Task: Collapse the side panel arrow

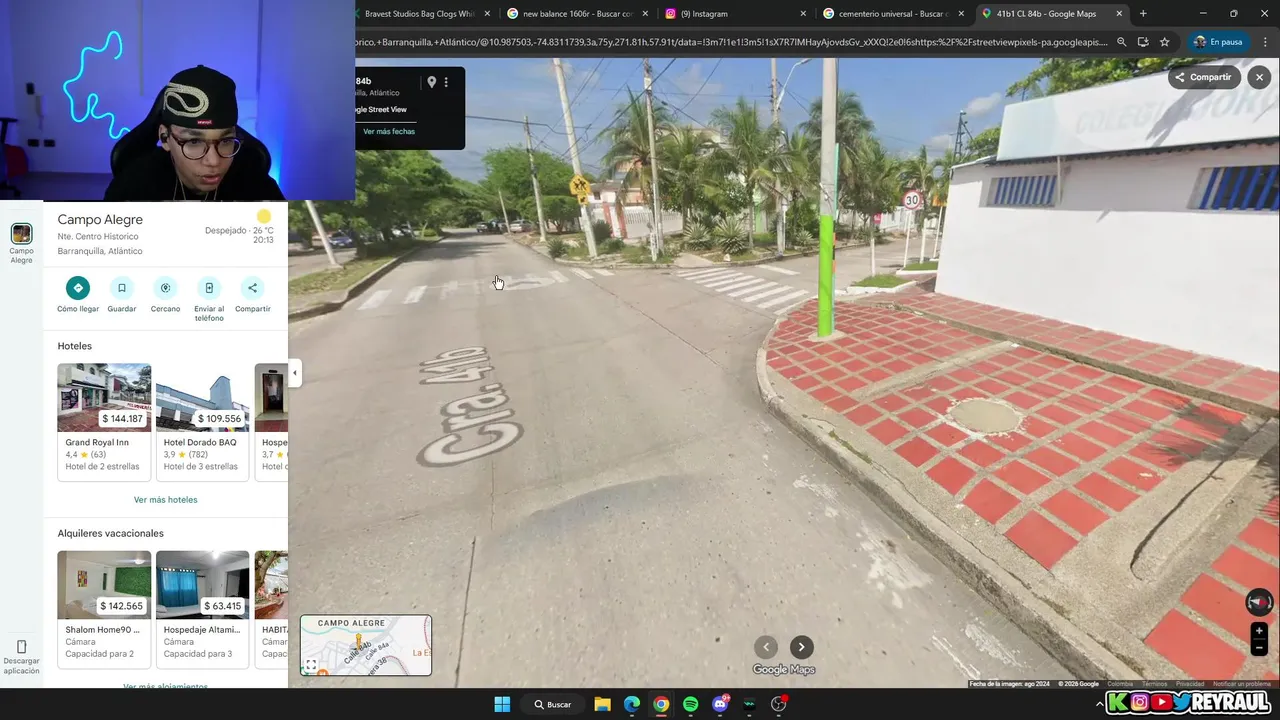Action: [x=294, y=373]
